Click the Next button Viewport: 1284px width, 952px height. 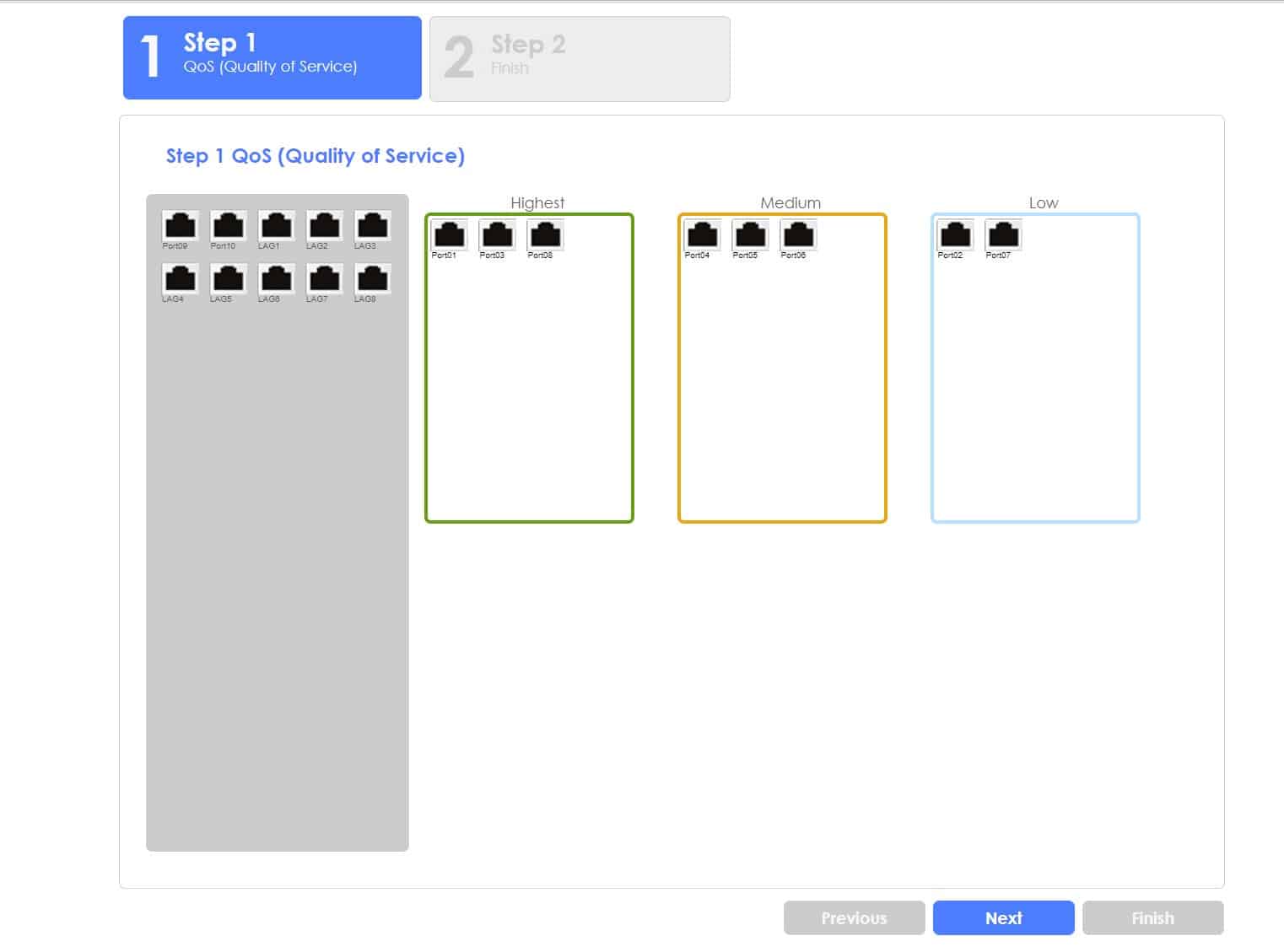coord(1004,917)
